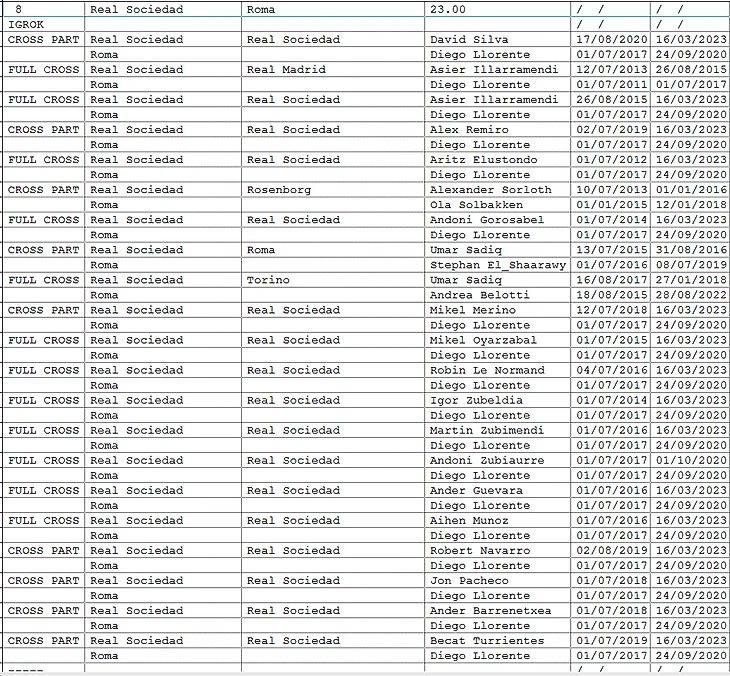
Task: Select the 12/07/2018 start date cell
Action: [x=611, y=310]
